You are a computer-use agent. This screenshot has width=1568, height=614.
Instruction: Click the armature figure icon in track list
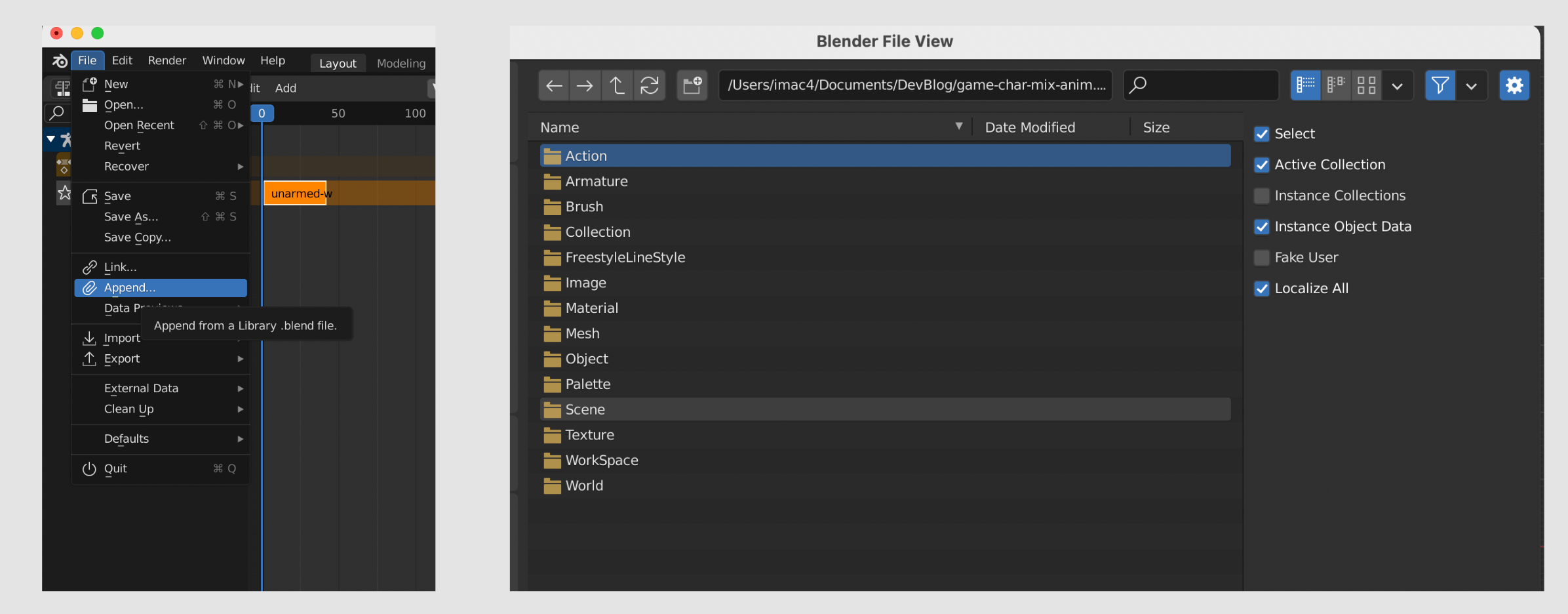coord(66,139)
